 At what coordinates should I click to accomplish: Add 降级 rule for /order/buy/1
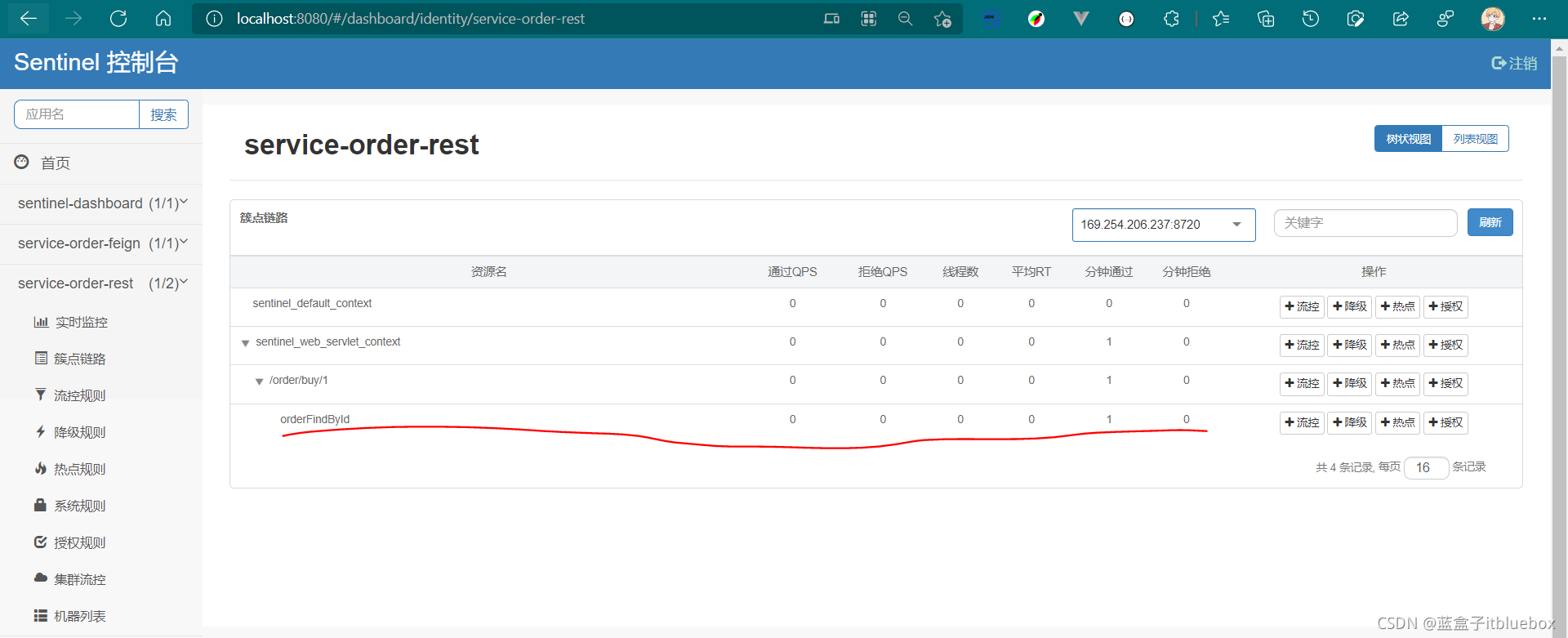1349,383
